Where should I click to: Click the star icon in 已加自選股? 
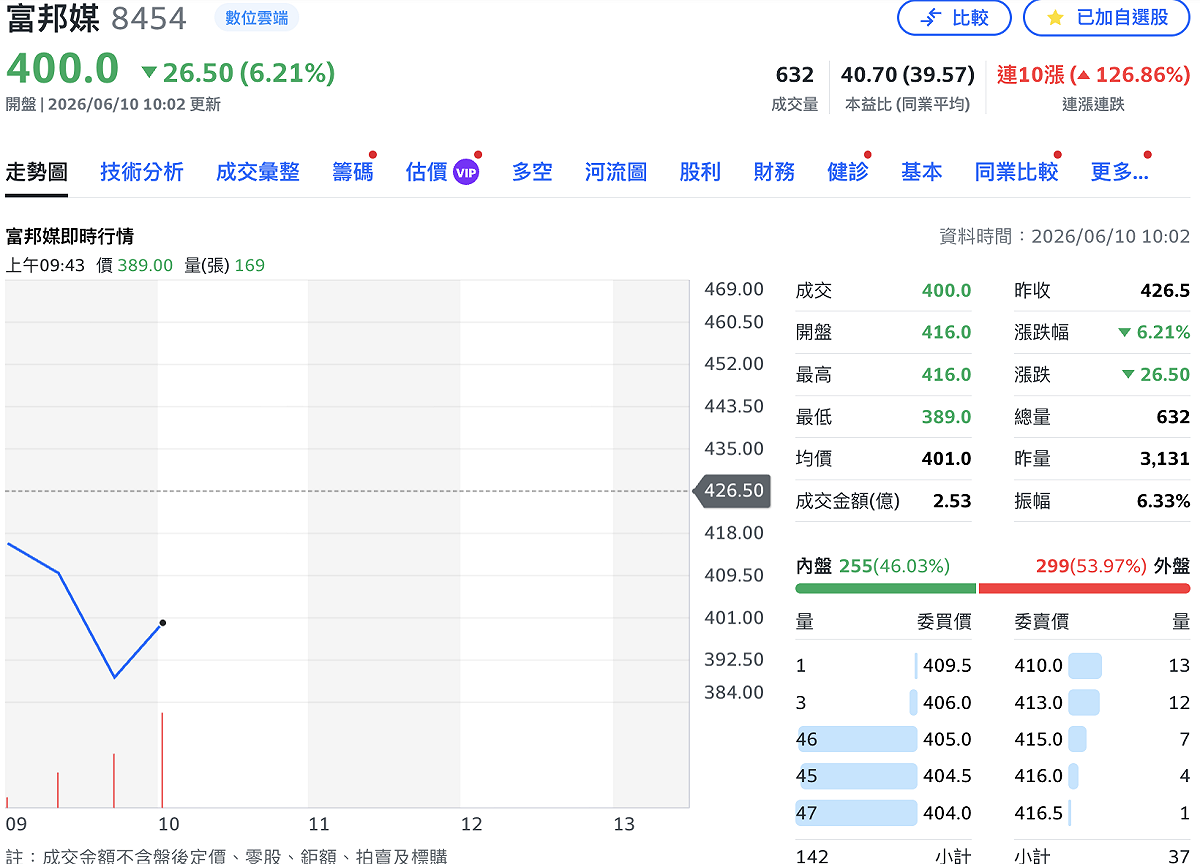tap(1055, 18)
